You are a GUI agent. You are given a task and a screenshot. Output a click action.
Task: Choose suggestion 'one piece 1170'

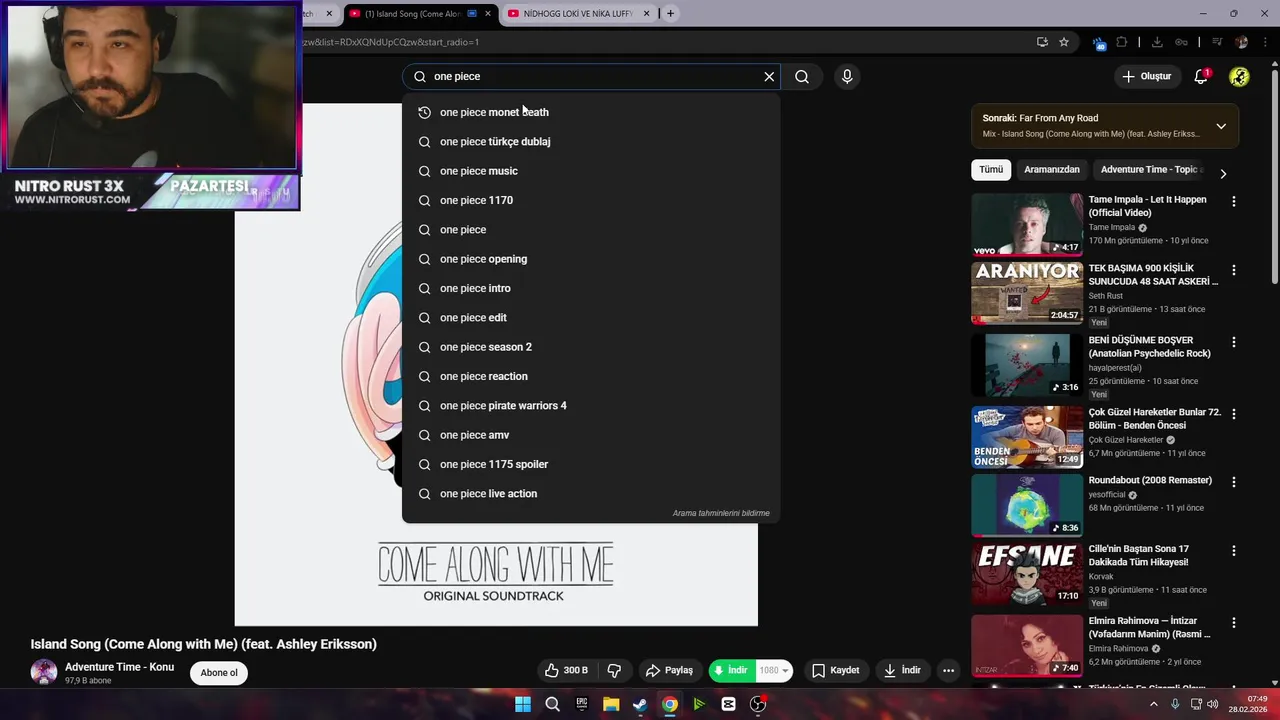591,200
